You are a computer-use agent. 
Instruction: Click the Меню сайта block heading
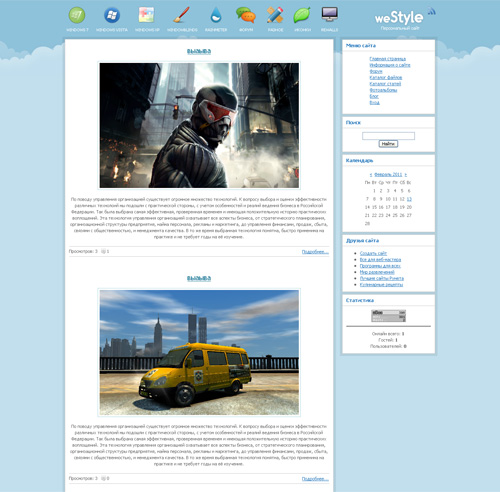coord(361,45)
